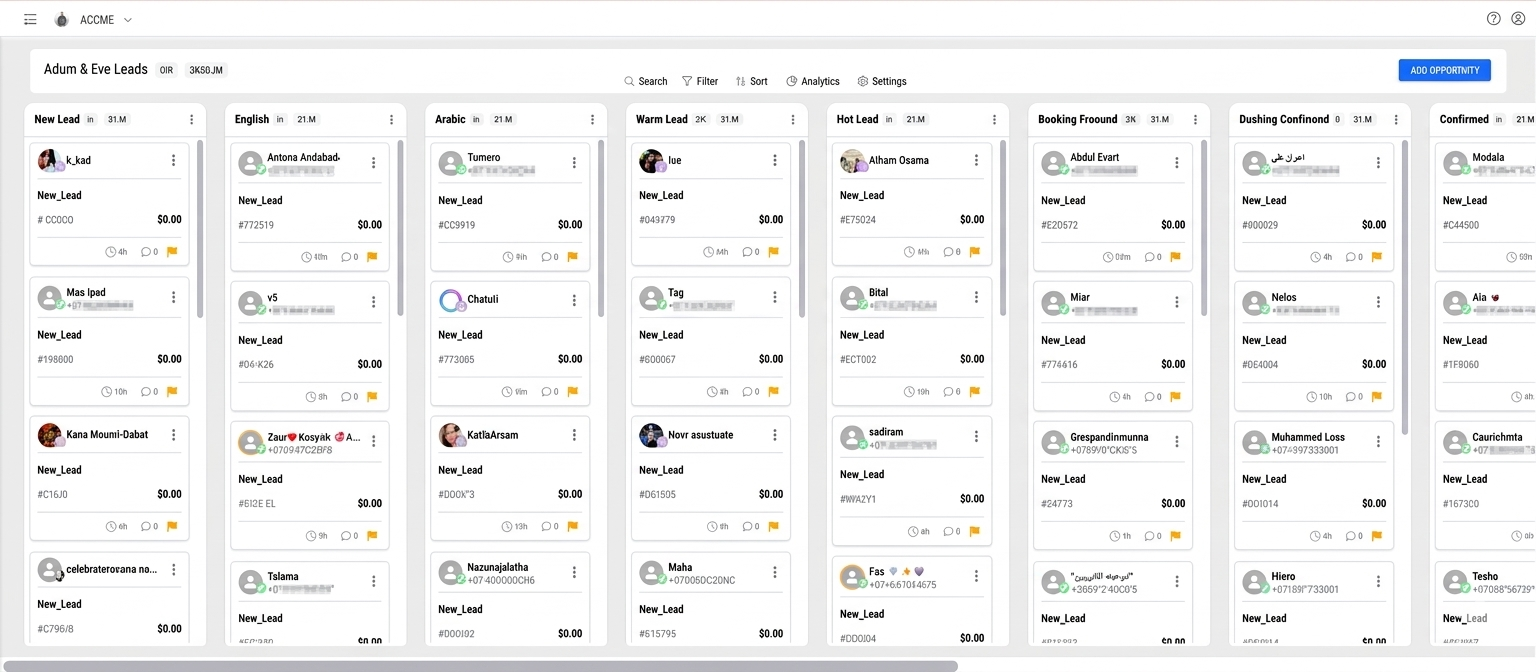The height and width of the screenshot is (672, 1536).
Task: Open the user account icon
Action: 1518,18
